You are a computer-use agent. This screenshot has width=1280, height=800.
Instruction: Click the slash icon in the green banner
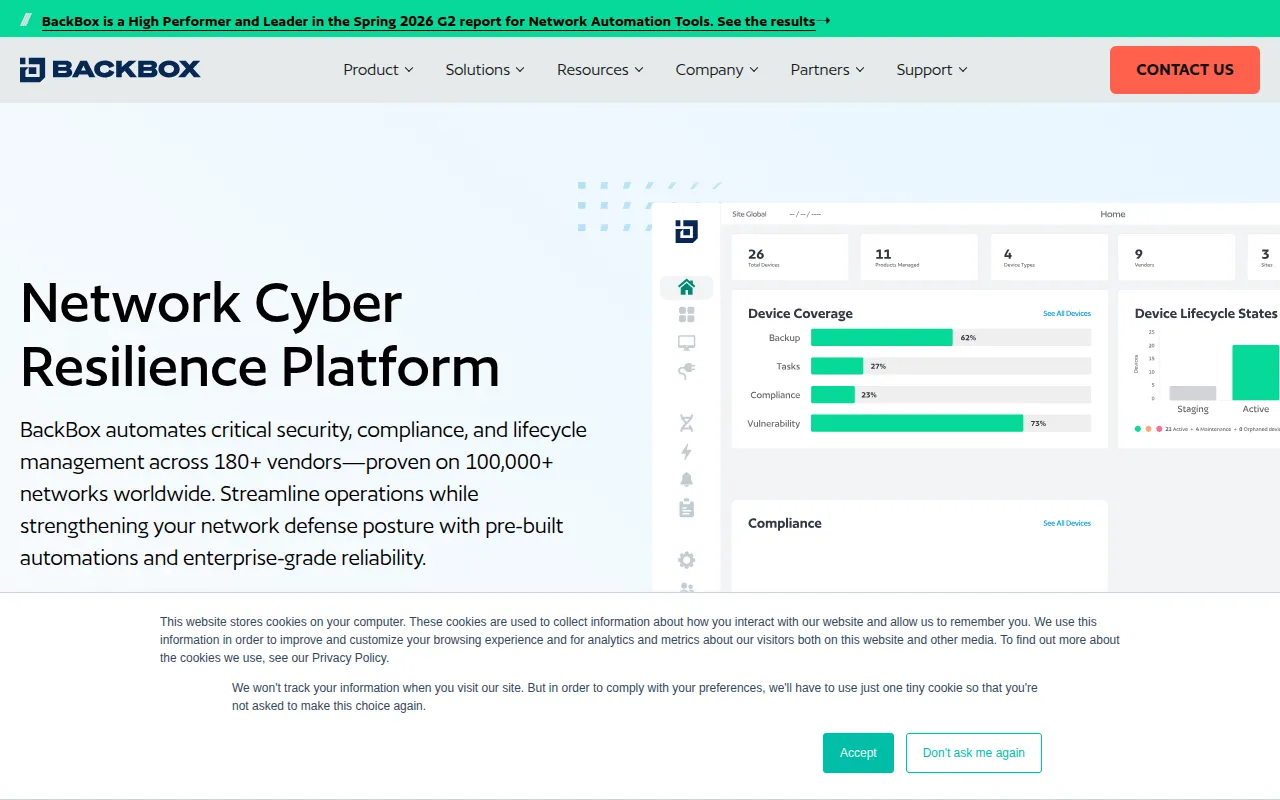coord(26,20)
